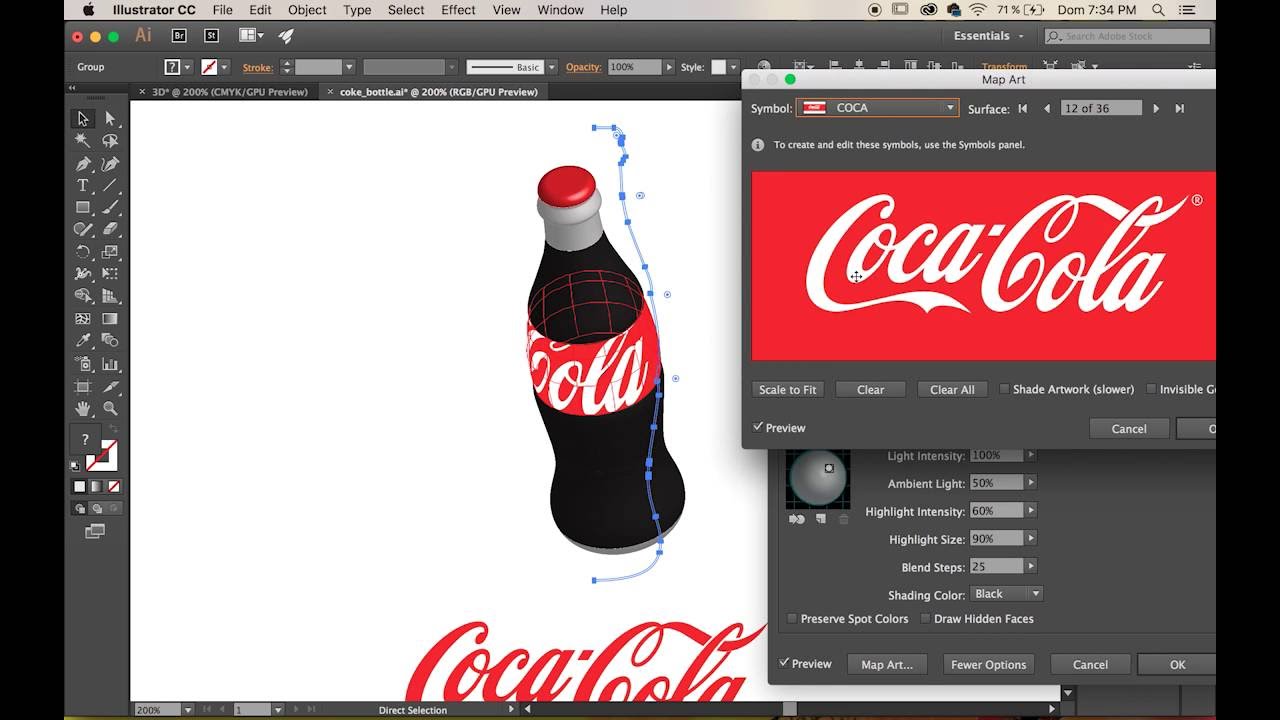Select the Direct Selection tool
This screenshot has width=1280, height=720.
[x=110, y=119]
